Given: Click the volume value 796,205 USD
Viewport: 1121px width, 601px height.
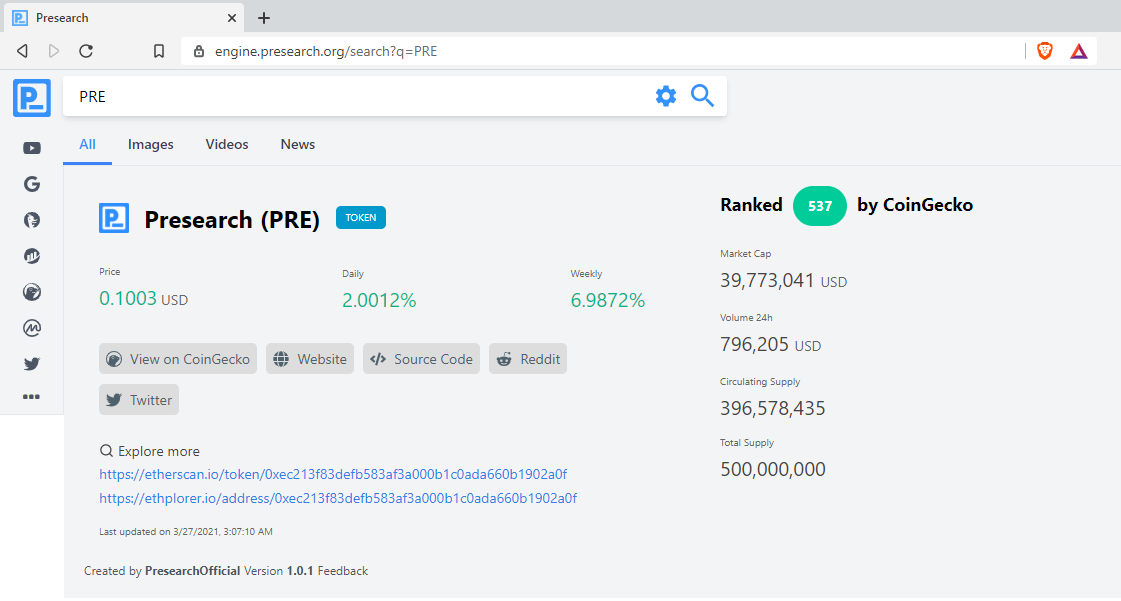Looking at the screenshot, I should 771,344.
